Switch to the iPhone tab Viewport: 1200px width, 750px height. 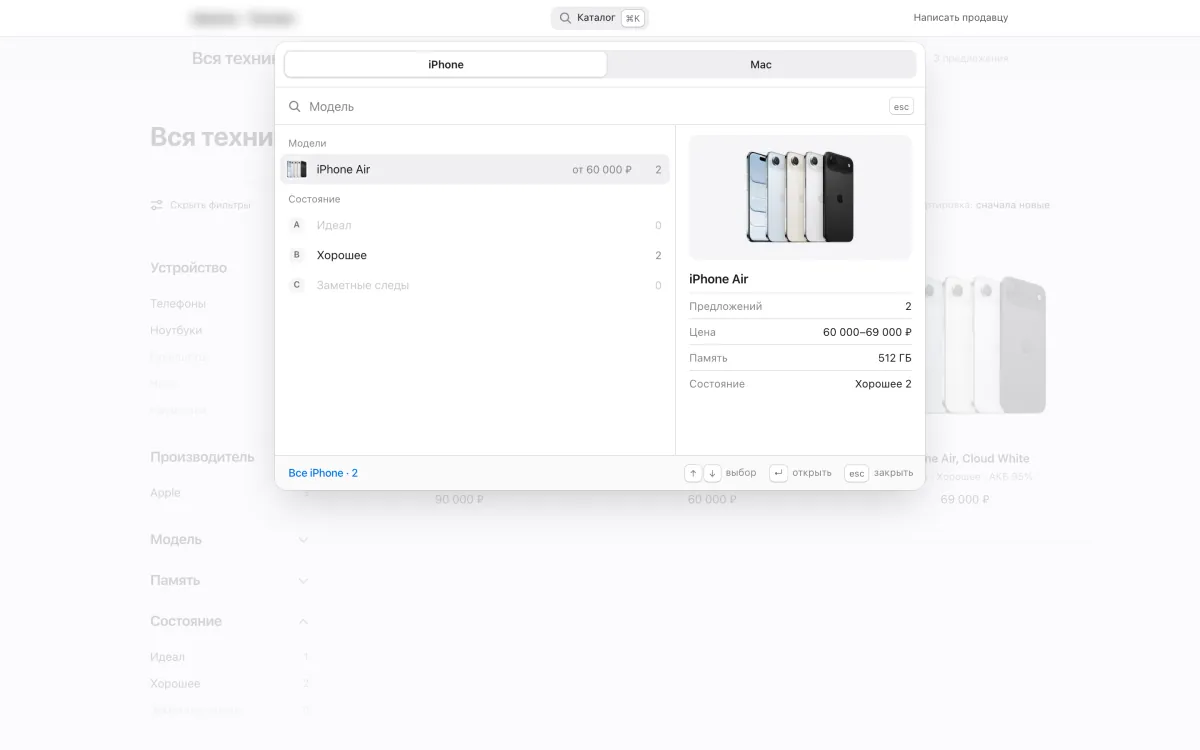tap(445, 64)
